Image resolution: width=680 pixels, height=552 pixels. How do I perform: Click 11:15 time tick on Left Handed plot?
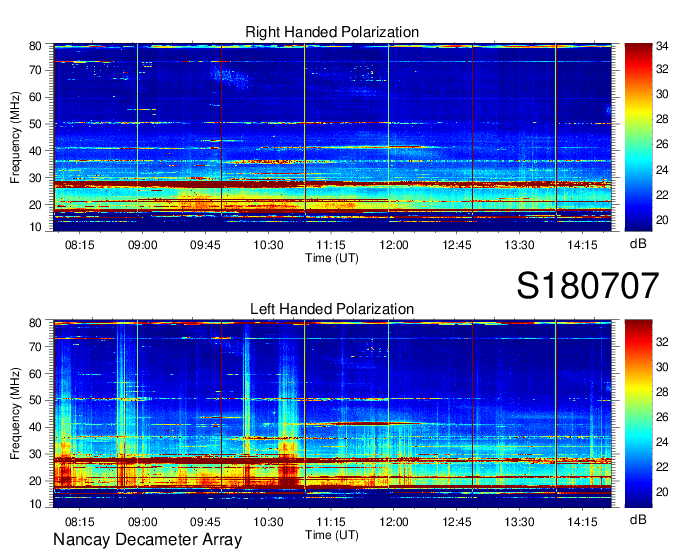coord(331,522)
